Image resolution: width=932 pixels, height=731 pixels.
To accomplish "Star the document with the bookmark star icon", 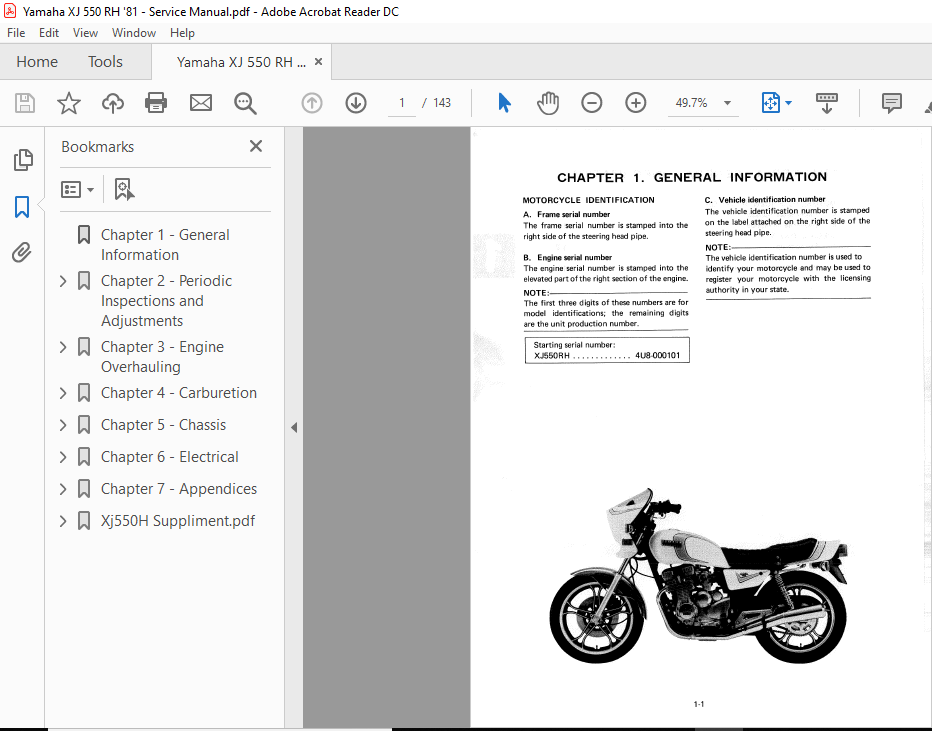I will (x=69, y=103).
